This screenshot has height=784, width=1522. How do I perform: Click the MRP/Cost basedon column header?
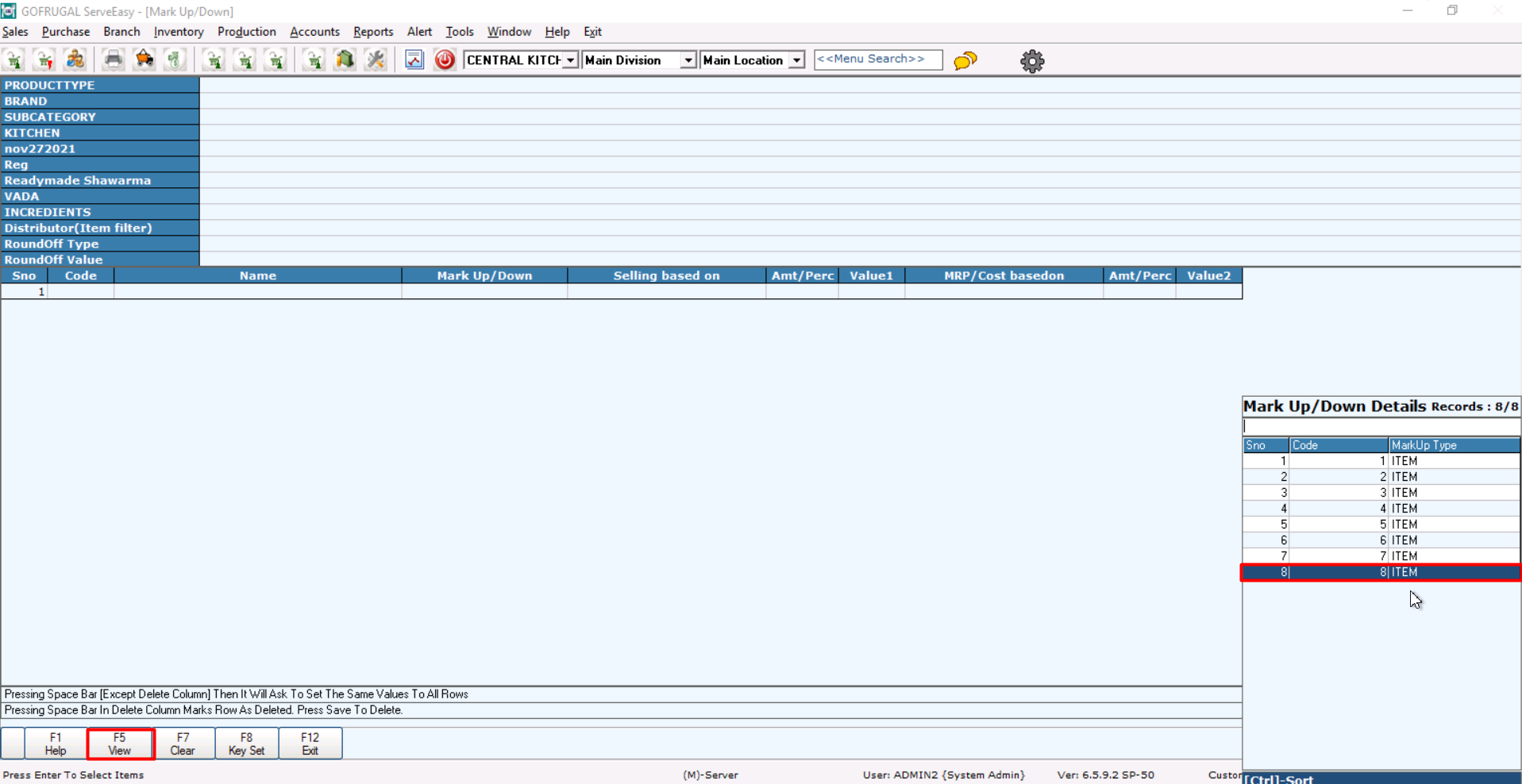coord(1004,275)
